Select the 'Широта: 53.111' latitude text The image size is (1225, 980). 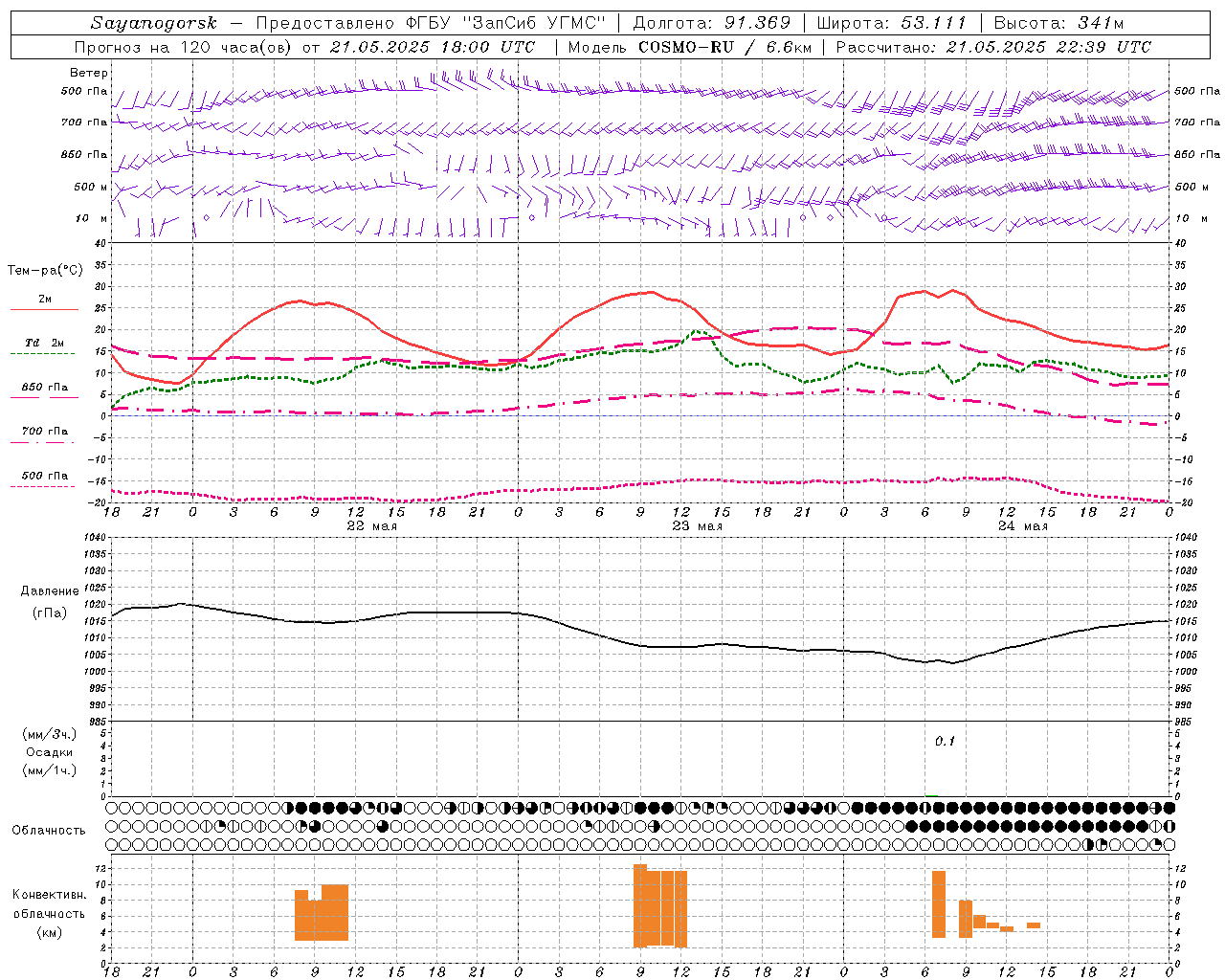pyautogui.click(x=891, y=23)
